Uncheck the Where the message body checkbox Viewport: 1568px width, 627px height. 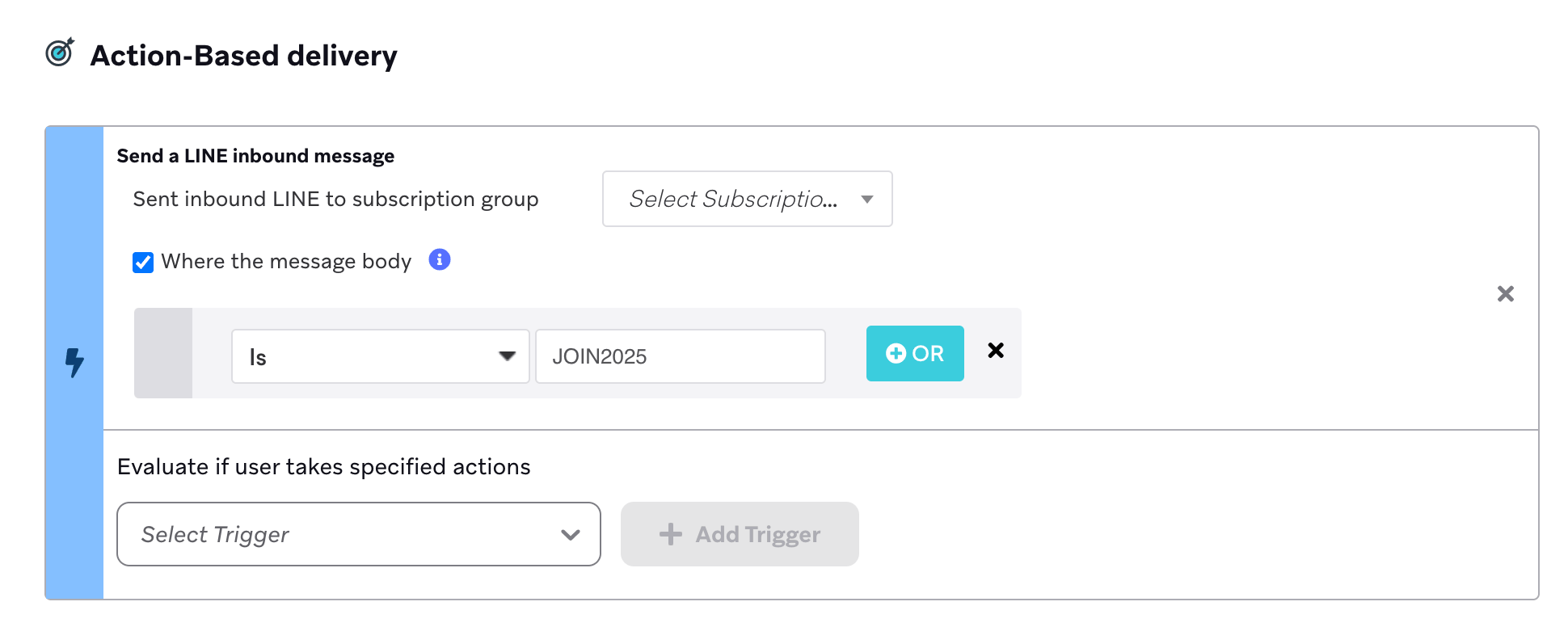(x=143, y=263)
